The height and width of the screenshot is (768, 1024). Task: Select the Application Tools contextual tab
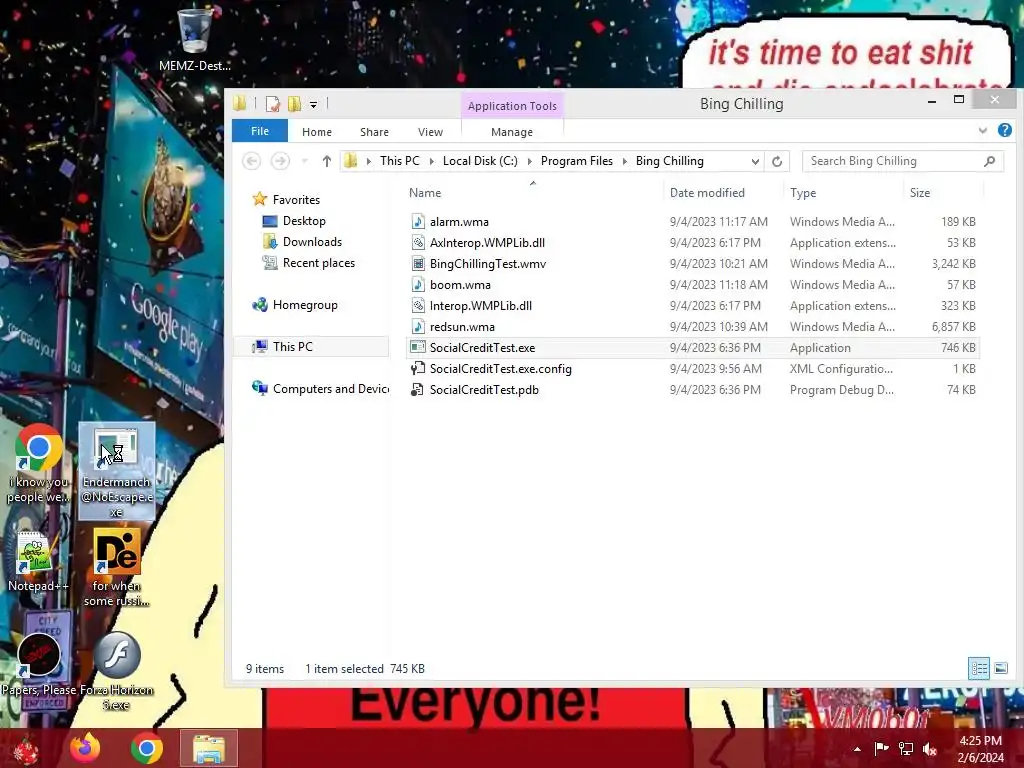pyautogui.click(x=512, y=106)
